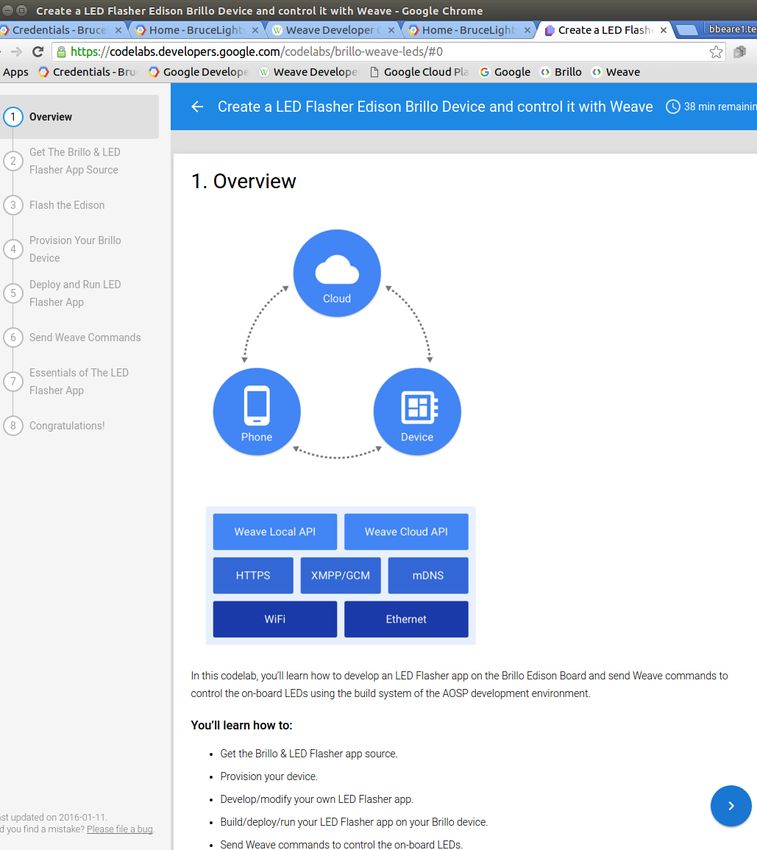Select the Create a LED Flash tab
Viewport: 757px width, 850px height.
604,30
